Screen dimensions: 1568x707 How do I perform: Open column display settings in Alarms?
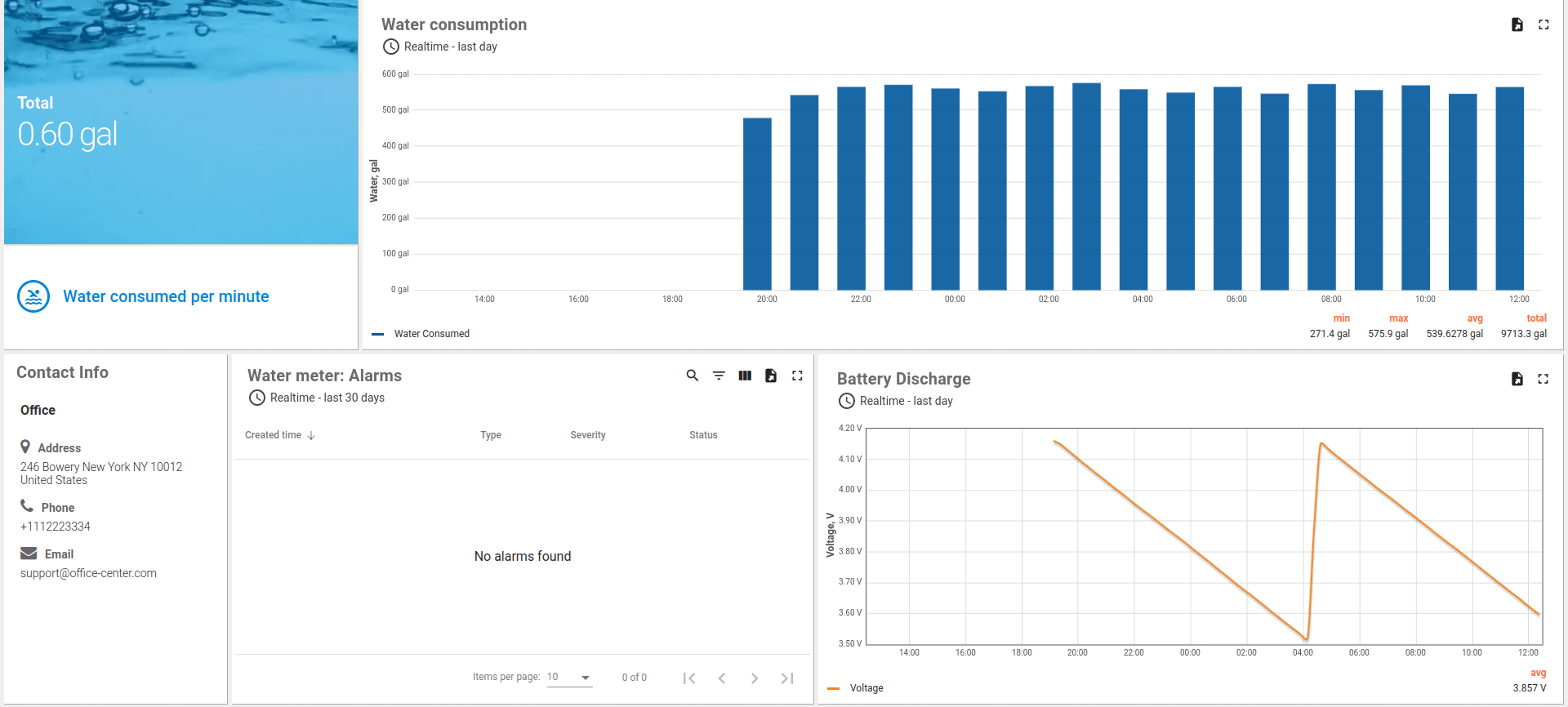(x=745, y=376)
